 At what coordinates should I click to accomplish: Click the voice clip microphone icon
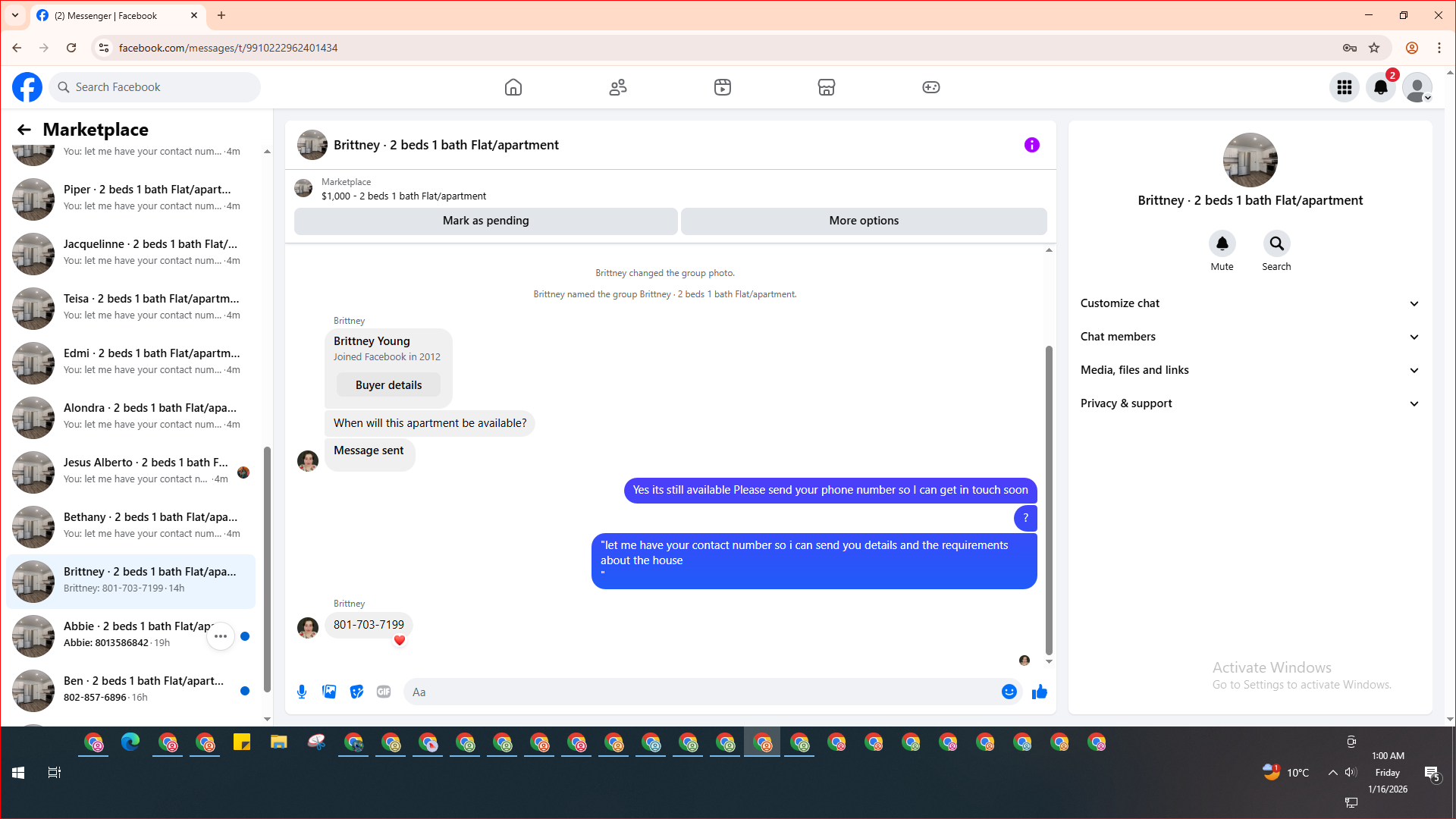tap(302, 692)
